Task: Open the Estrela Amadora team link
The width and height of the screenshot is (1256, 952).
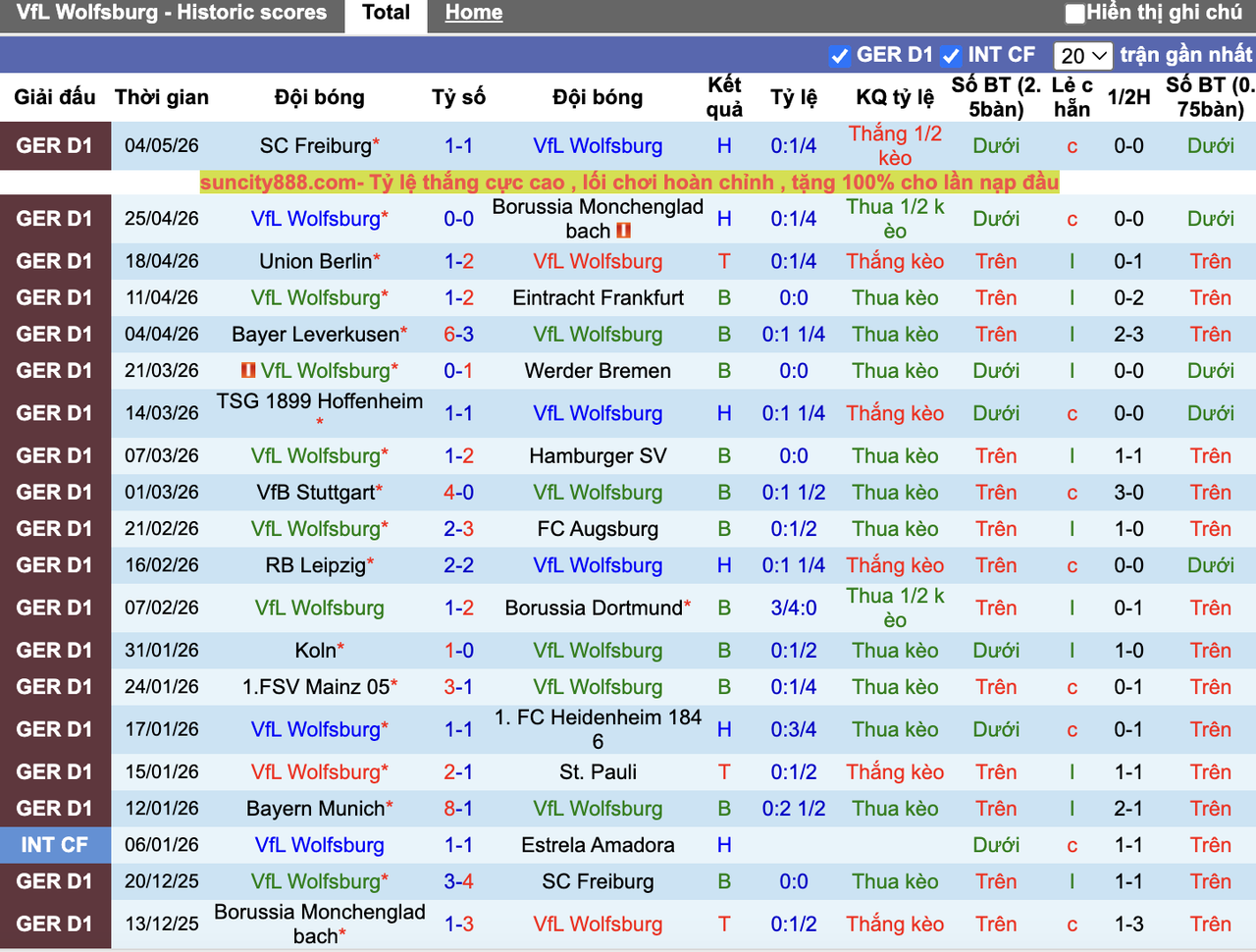Action: point(598,844)
